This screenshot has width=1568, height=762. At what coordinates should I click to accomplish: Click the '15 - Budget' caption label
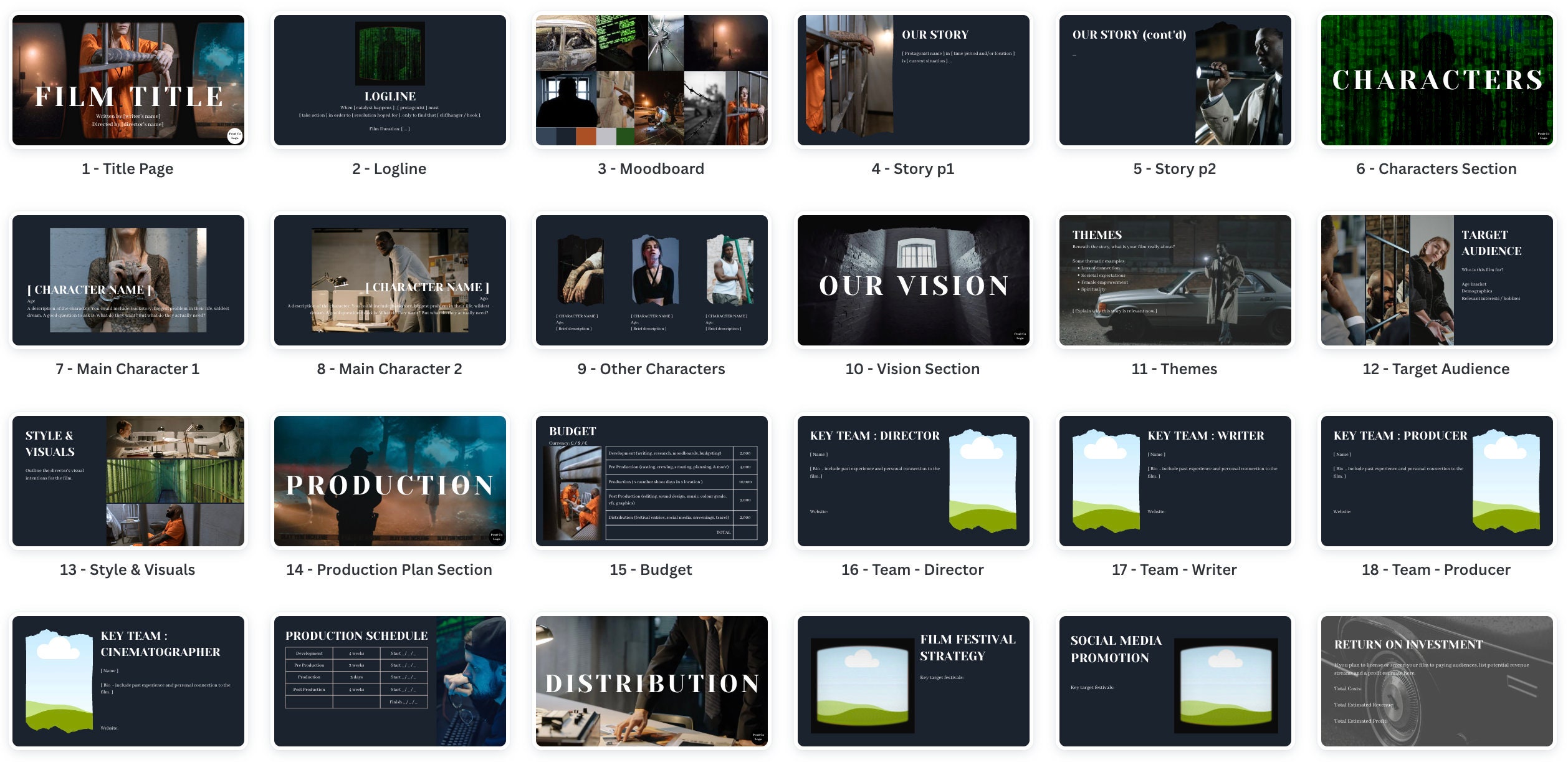point(651,569)
